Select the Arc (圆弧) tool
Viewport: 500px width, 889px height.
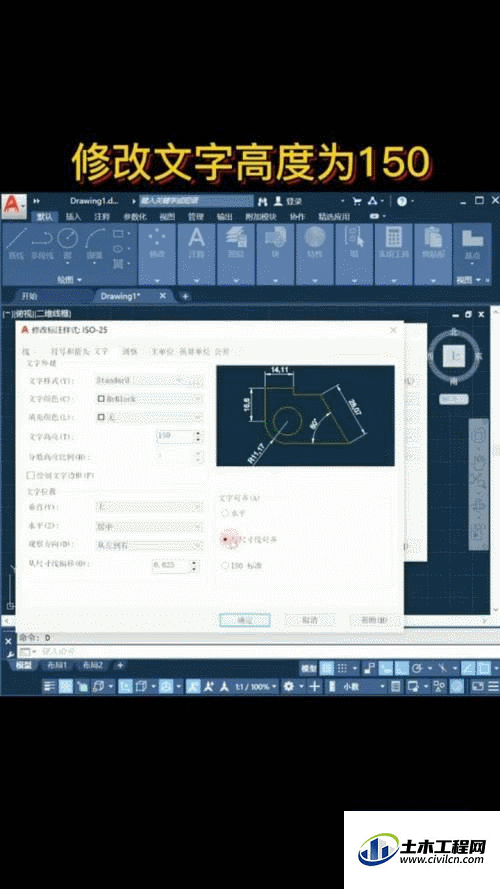coord(95,245)
